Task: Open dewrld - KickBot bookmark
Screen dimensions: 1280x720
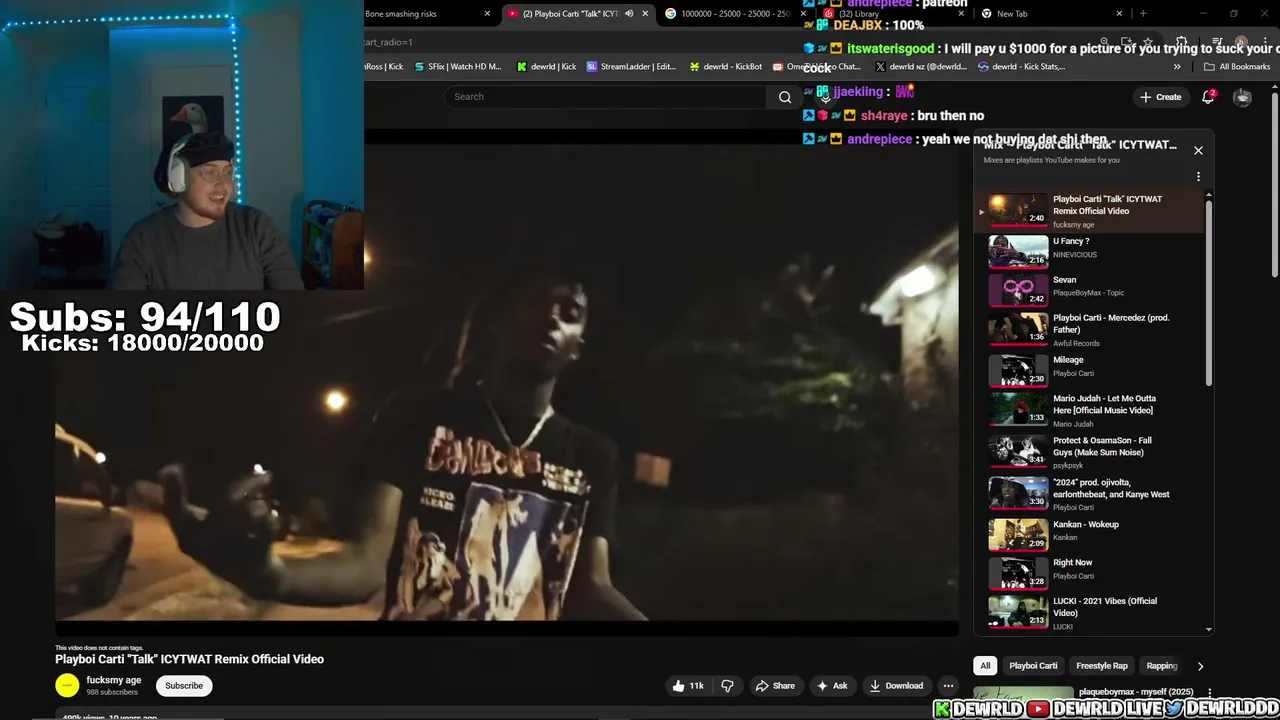Action: point(726,67)
